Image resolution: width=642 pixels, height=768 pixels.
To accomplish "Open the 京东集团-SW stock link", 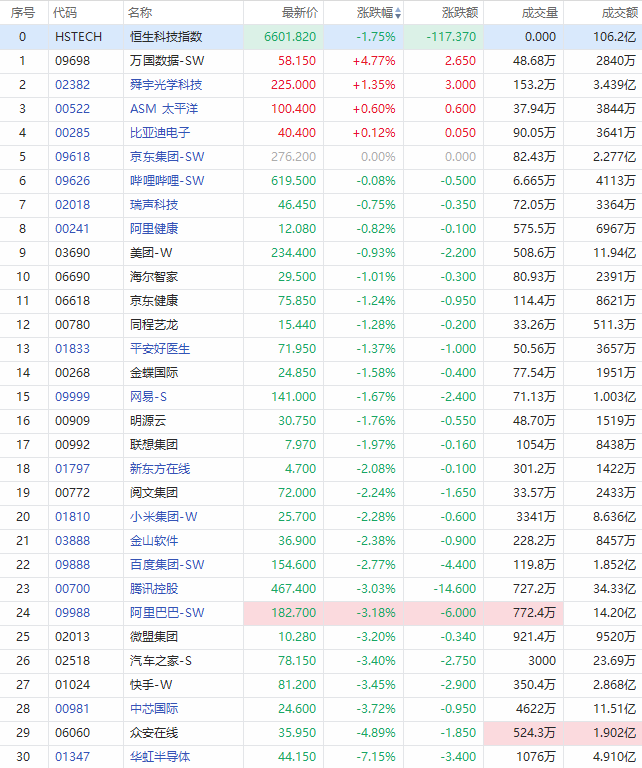I will click(167, 157).
